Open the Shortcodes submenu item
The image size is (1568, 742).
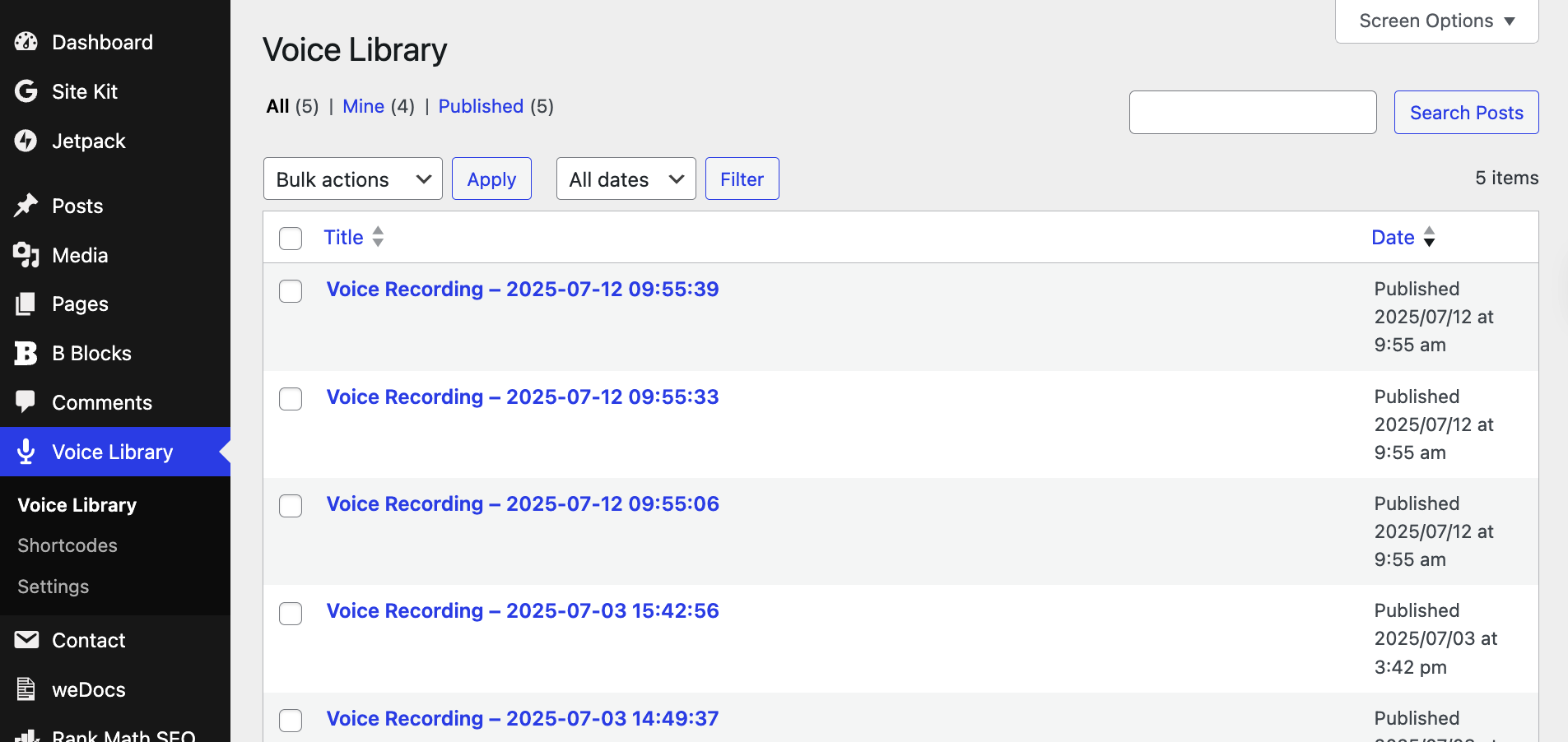(x=67, y=545)
